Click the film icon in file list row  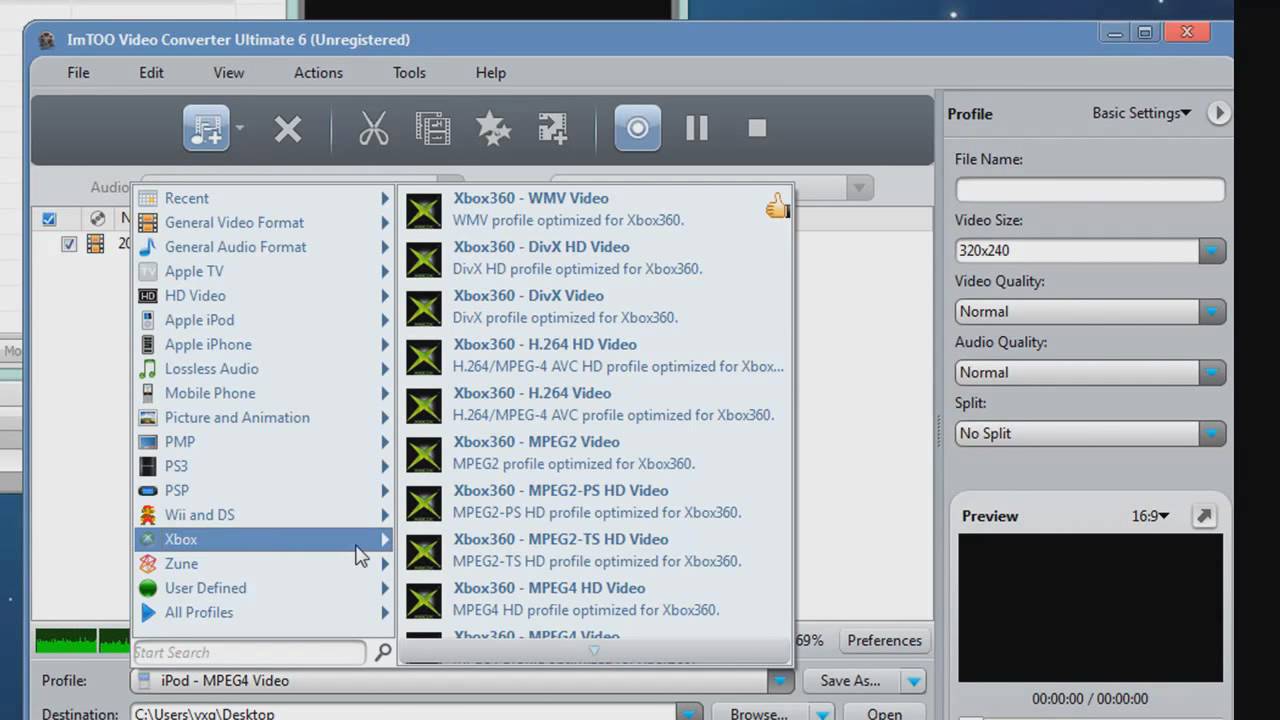(95, 243)
